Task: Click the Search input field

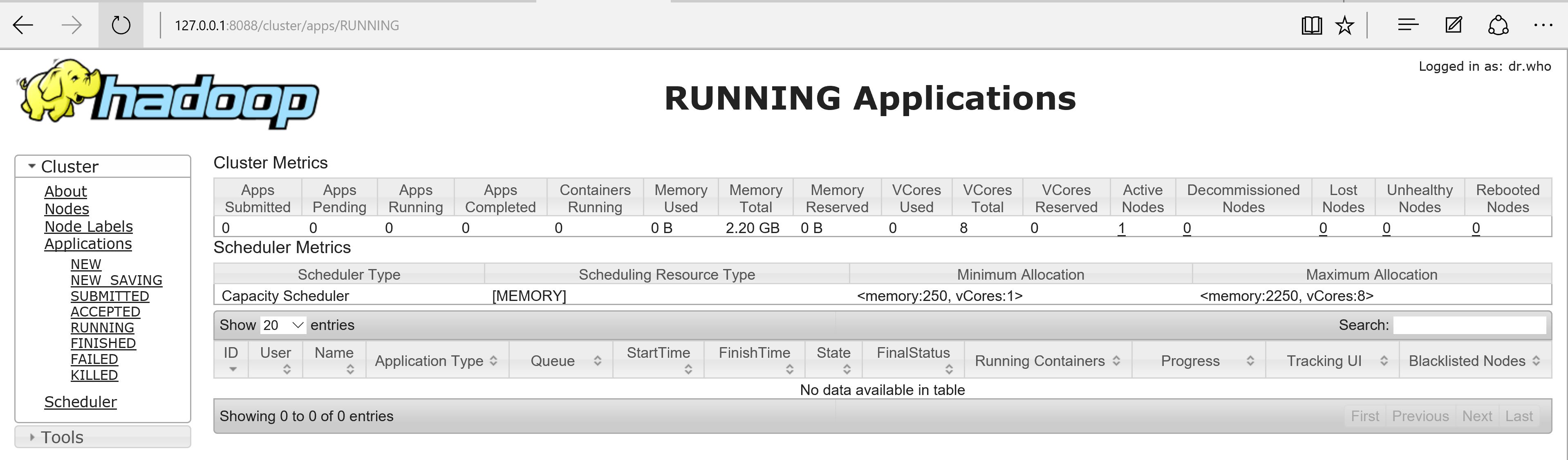Action: point(1469,325)
